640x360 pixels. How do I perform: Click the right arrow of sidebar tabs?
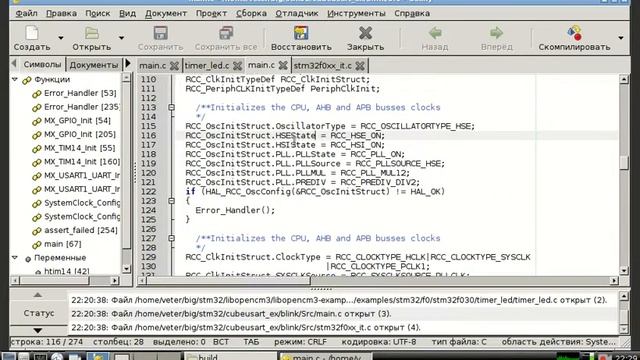tap(128, 64)
